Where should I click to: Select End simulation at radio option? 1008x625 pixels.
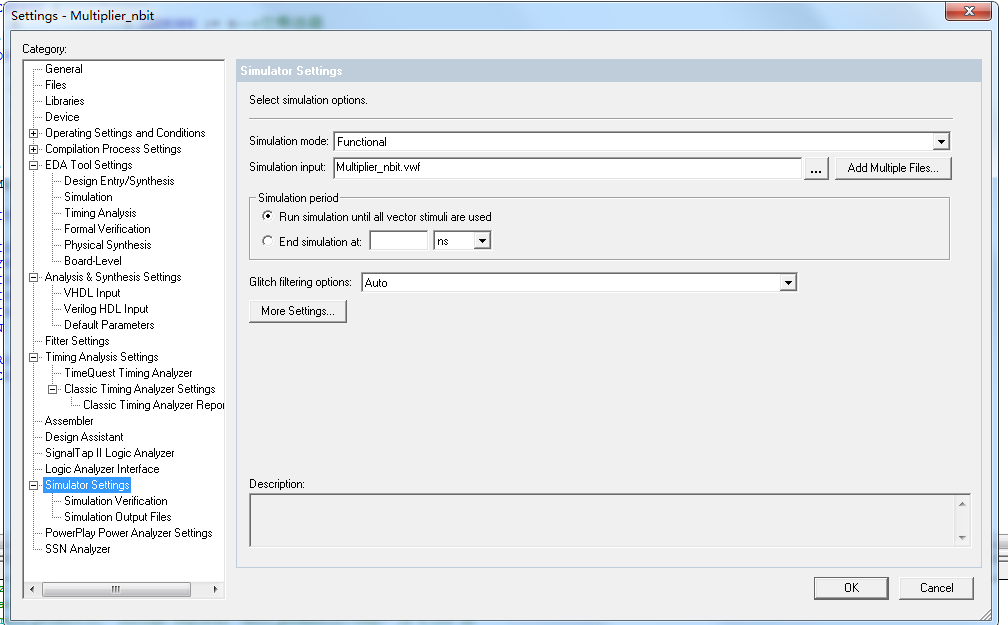click(267, 241)
